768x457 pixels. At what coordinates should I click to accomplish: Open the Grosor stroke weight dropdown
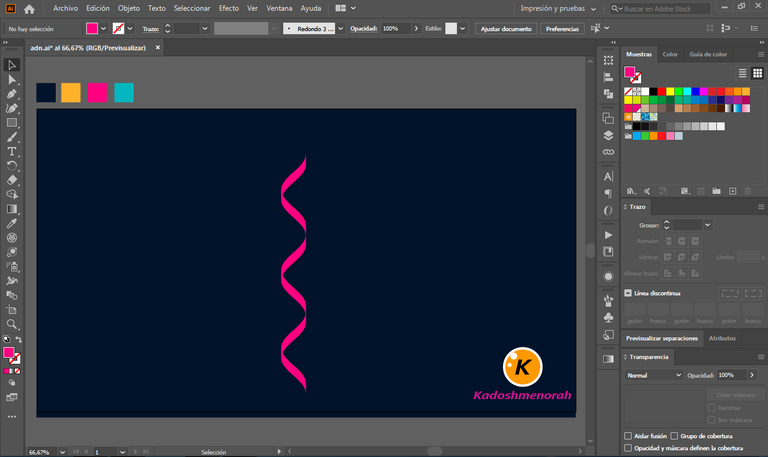point(707,225)
